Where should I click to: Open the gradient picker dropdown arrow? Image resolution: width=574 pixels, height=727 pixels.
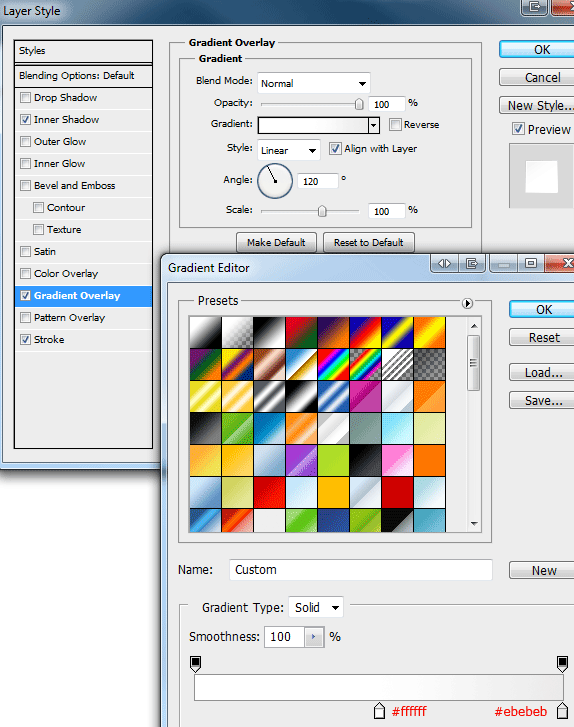(x=374, y=125)
